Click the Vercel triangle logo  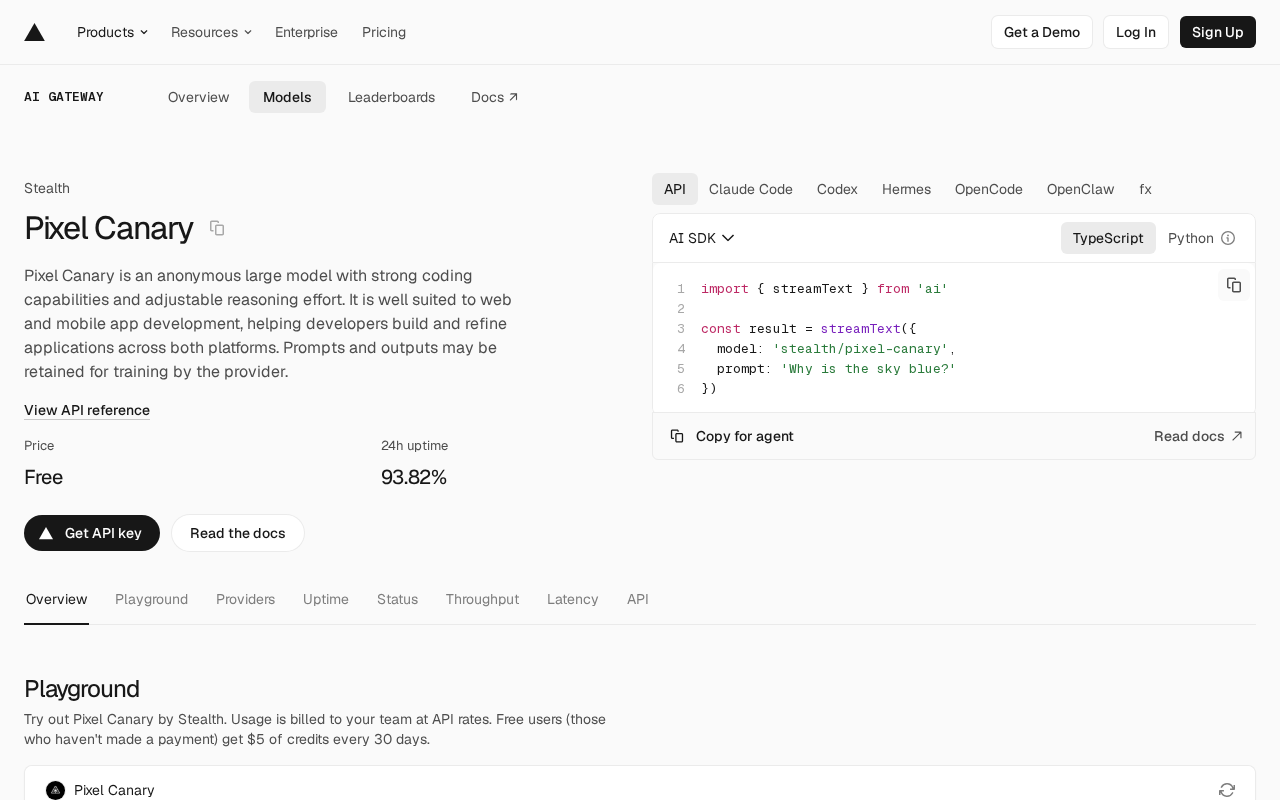[35, 32]
